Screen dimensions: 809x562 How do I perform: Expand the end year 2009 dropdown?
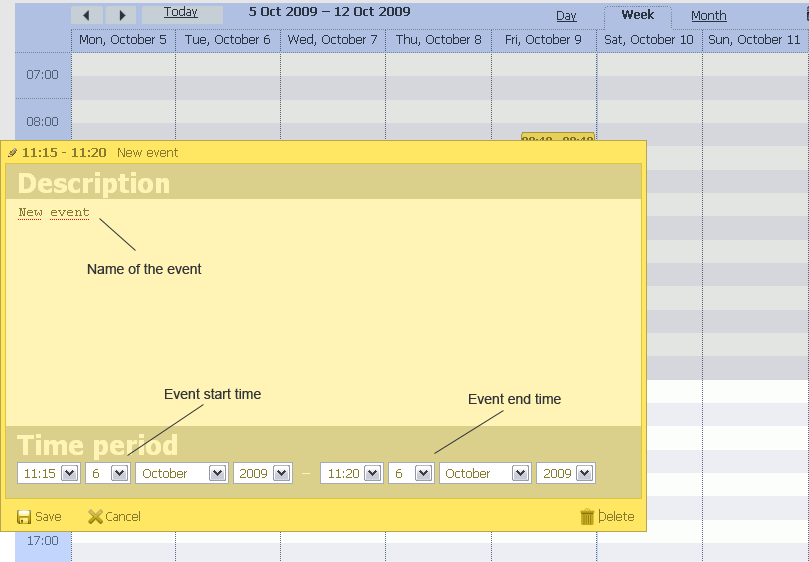[585, 473]
